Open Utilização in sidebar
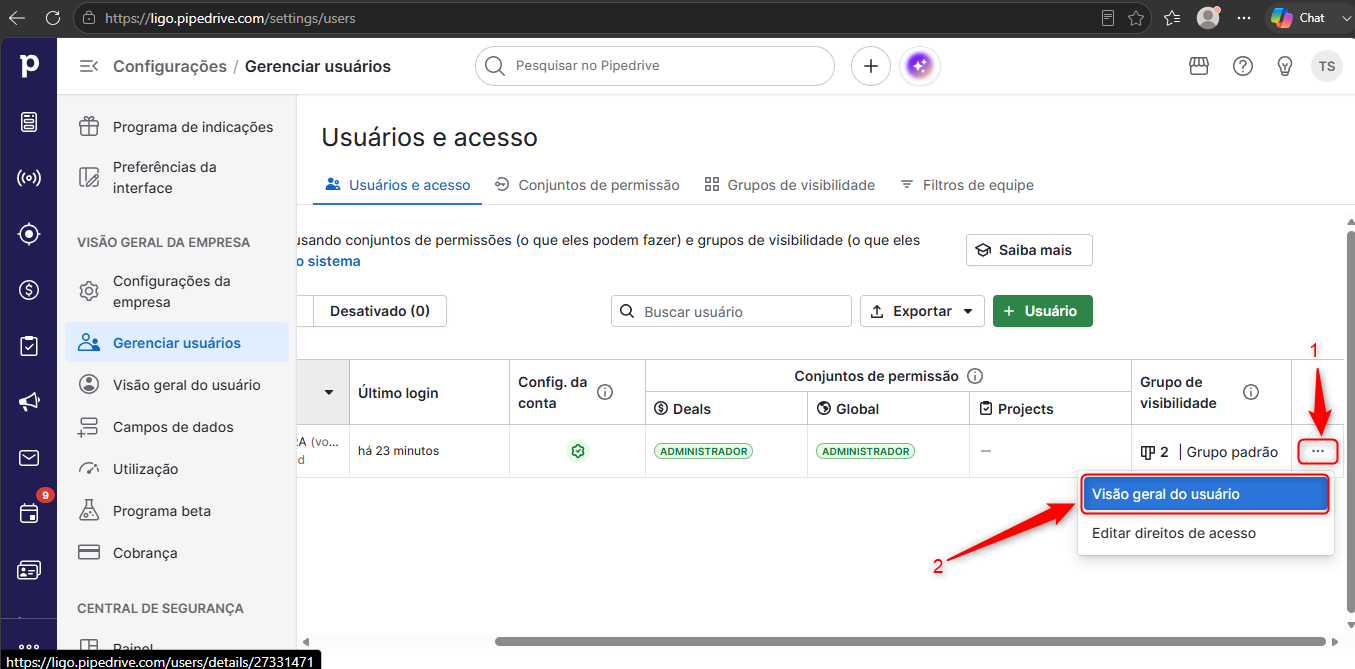 (x=176, y=469)
